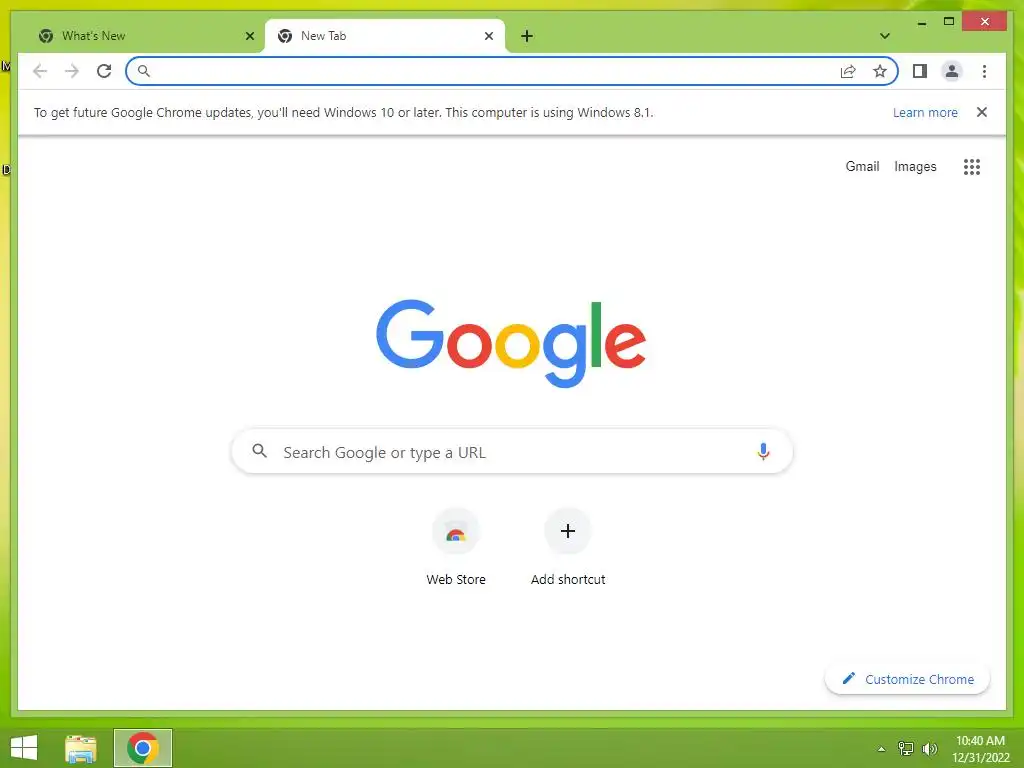Click the taskbar clock 10:40 AM
This screenshot has height=768, width=1024.
click(x=980, y=741)
